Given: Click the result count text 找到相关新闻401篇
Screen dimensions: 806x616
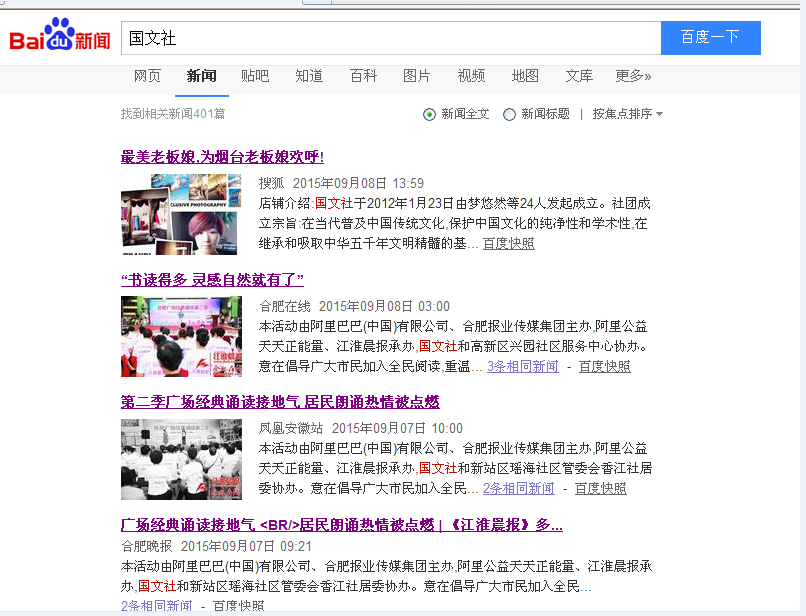Looking at the screenshot, I should point(173,114).
